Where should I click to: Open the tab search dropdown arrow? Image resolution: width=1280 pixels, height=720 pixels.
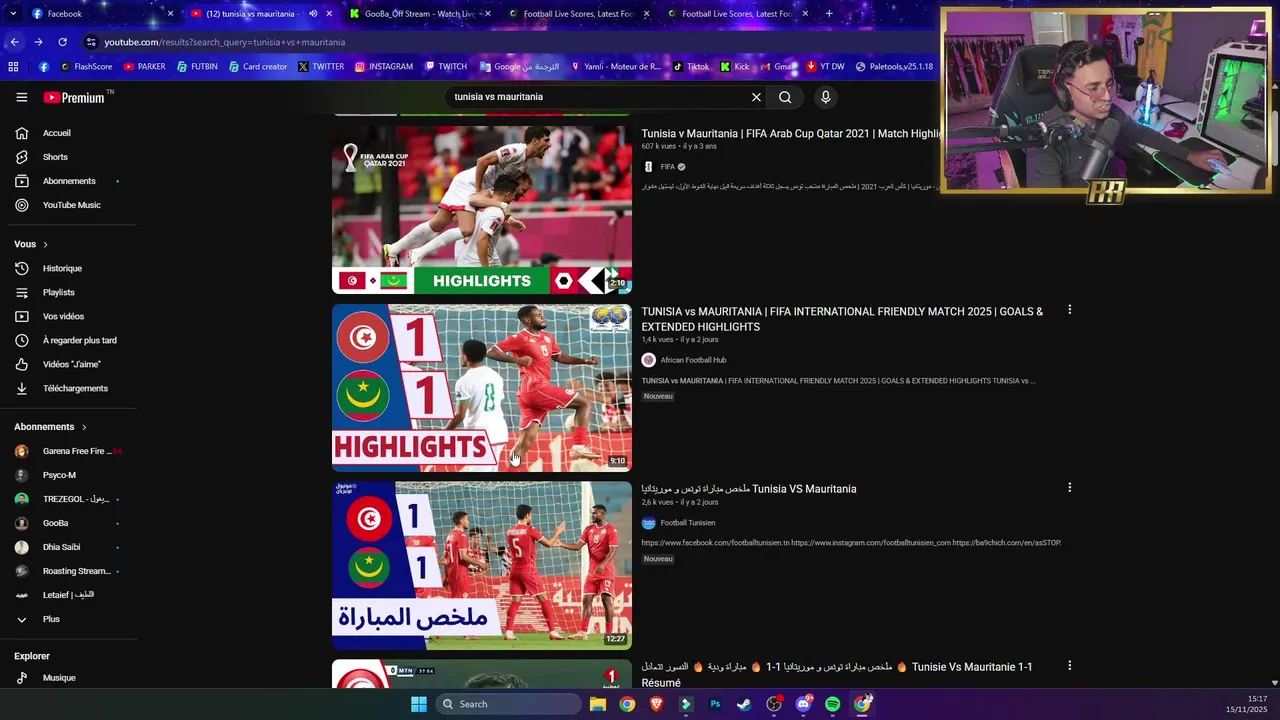(x=12, y=14)
